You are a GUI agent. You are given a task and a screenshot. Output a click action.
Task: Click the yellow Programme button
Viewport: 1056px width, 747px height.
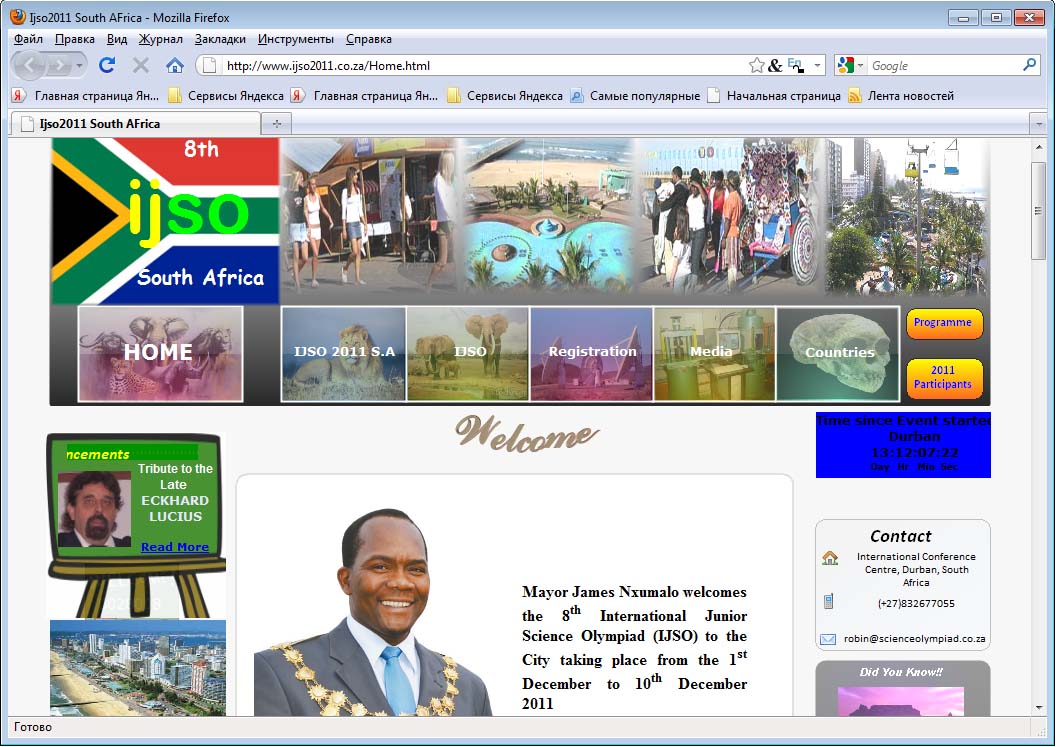tap(944, 323)
